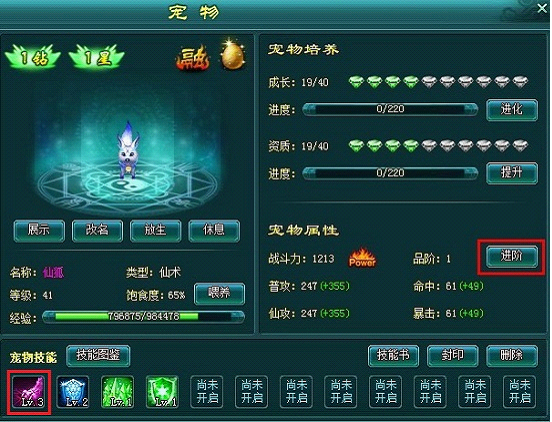Release the pet with 放生
This screenshot has width=552, height=422.
(x=156, y=231)
